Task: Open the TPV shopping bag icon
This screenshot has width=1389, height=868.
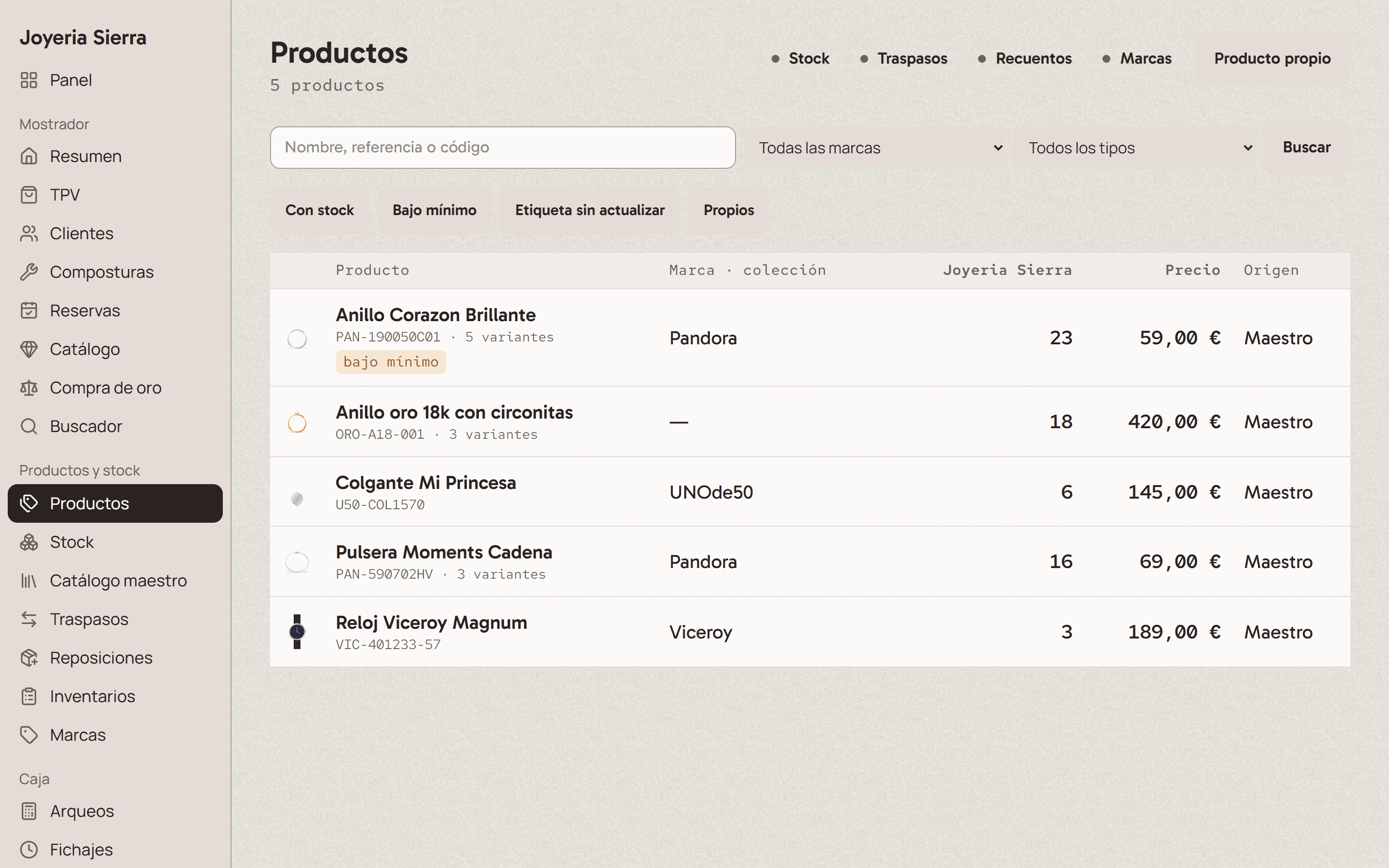Action: pos(29,195)
